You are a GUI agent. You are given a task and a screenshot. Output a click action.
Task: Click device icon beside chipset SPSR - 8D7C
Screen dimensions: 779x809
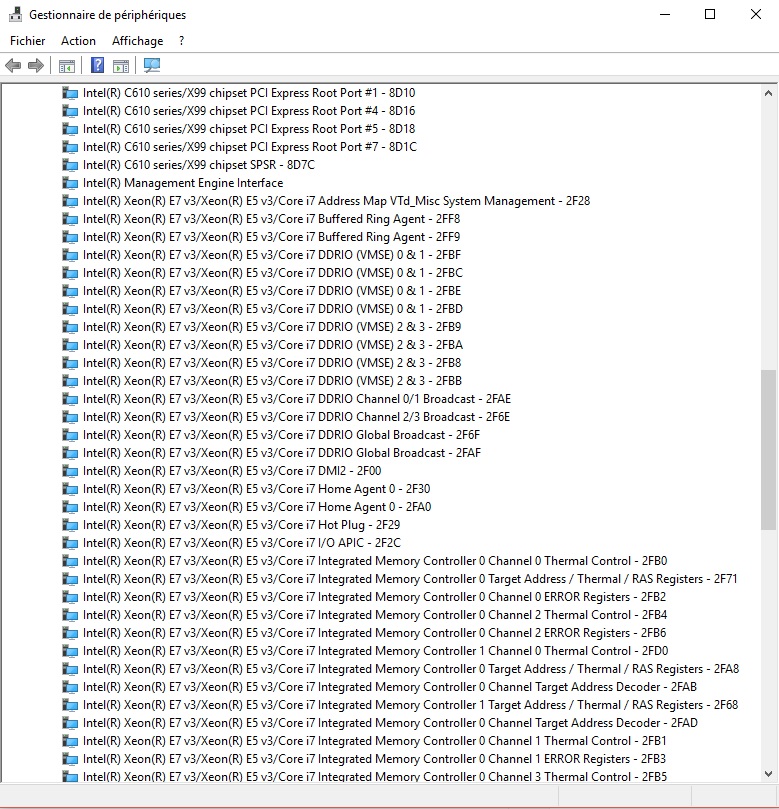70,165
